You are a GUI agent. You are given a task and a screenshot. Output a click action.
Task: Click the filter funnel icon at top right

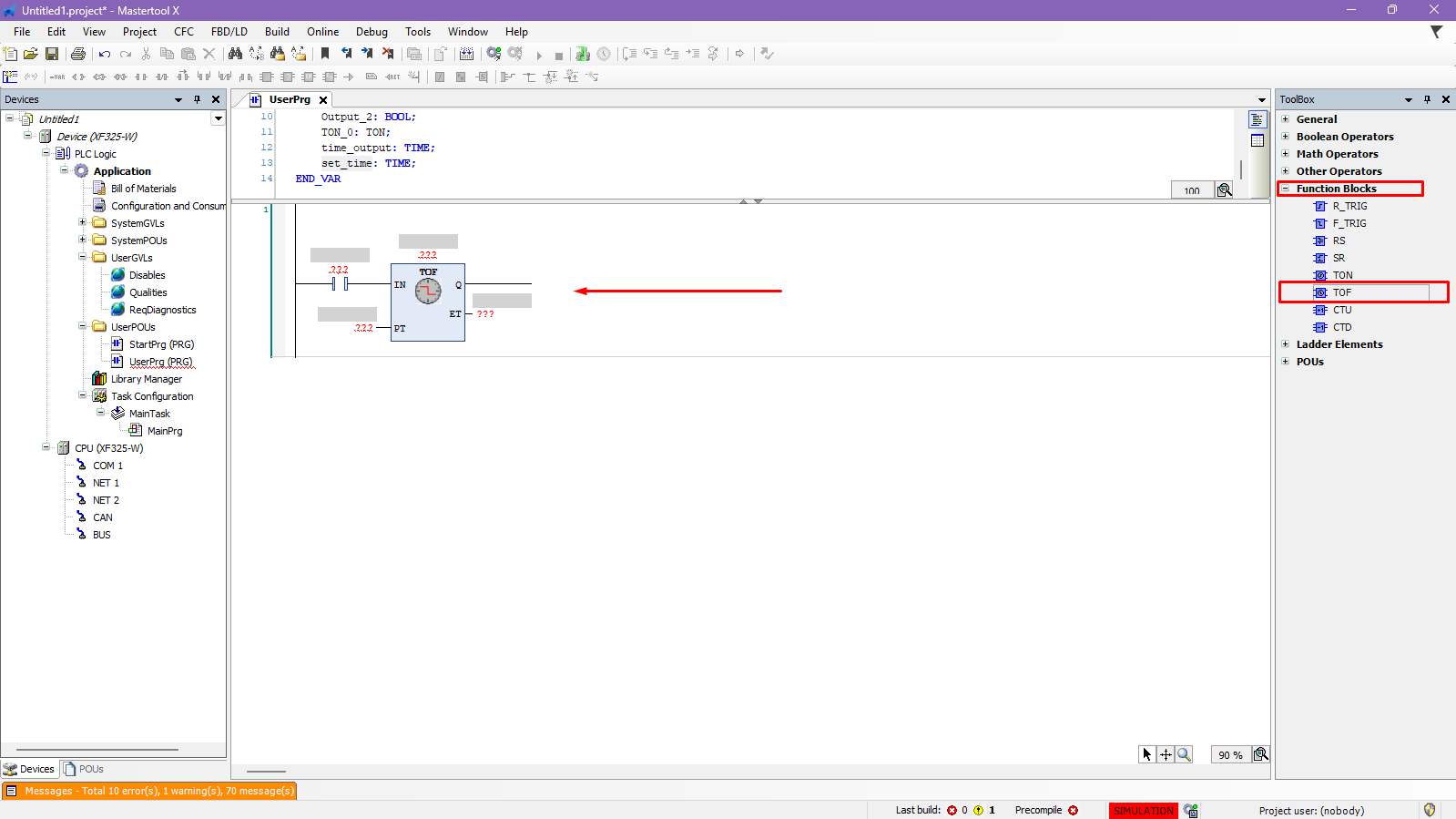(1436, 32)
